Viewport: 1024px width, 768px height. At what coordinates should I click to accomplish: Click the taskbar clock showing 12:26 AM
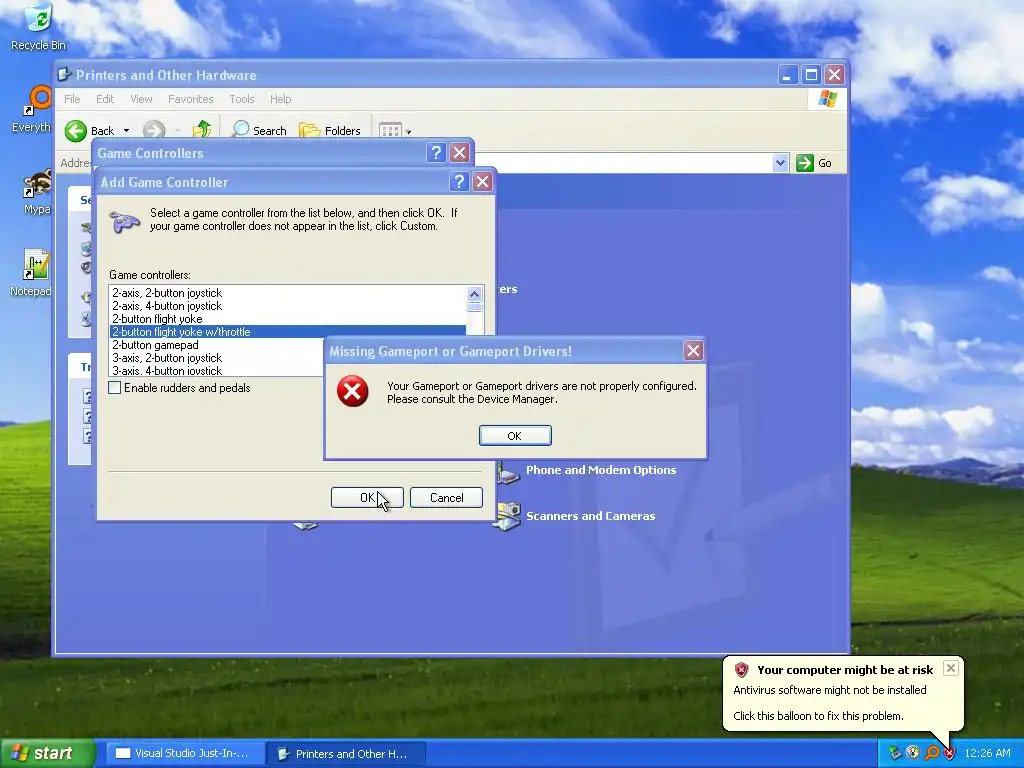point(987,754)
